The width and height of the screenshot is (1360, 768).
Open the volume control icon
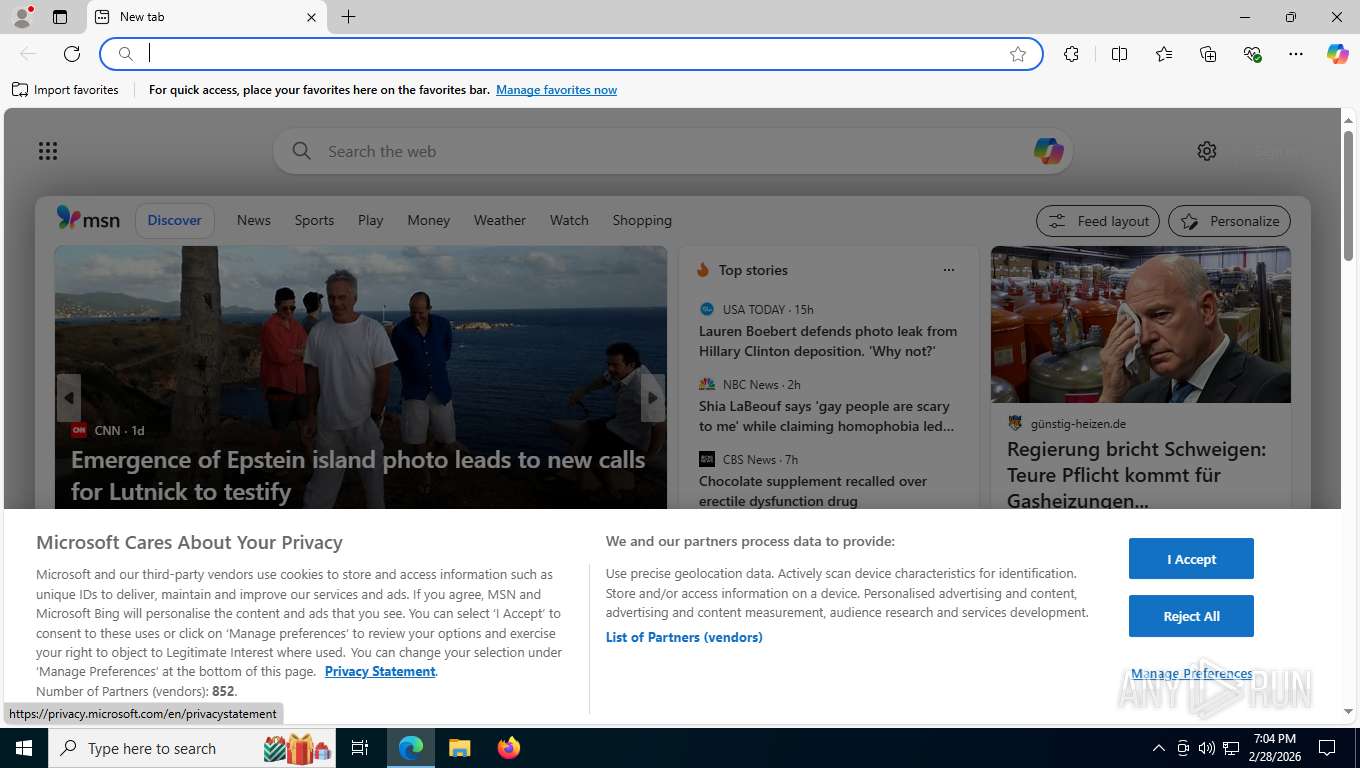[1206, 748]
